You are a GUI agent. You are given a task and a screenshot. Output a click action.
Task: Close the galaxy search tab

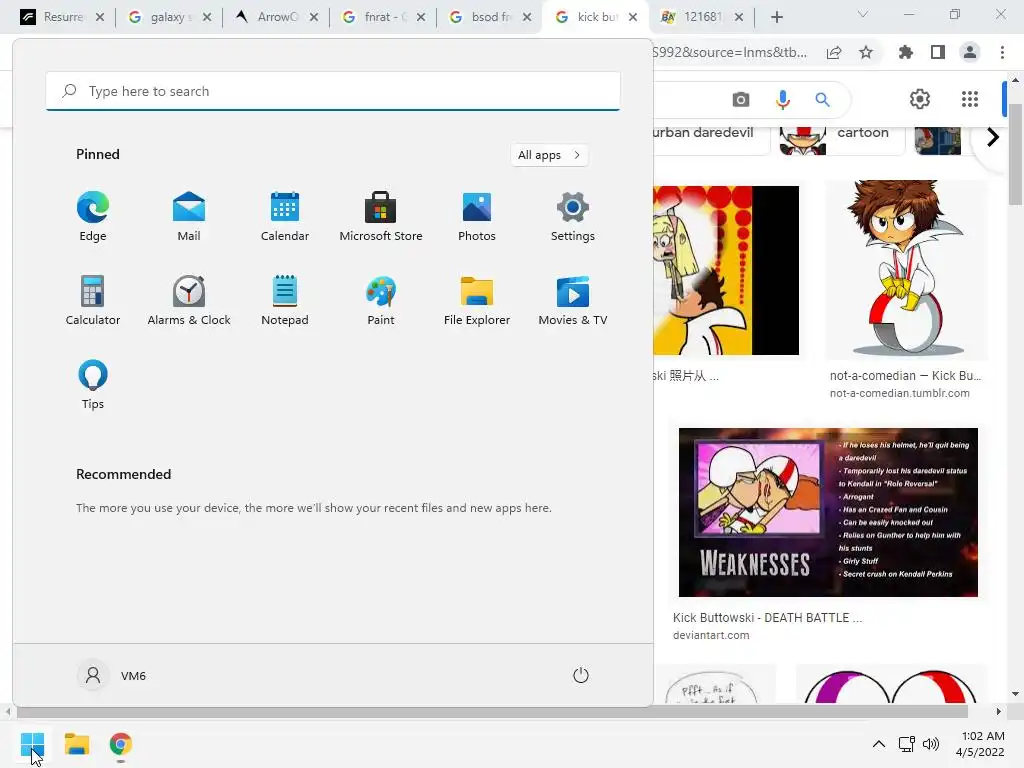[x=207, y=17]
